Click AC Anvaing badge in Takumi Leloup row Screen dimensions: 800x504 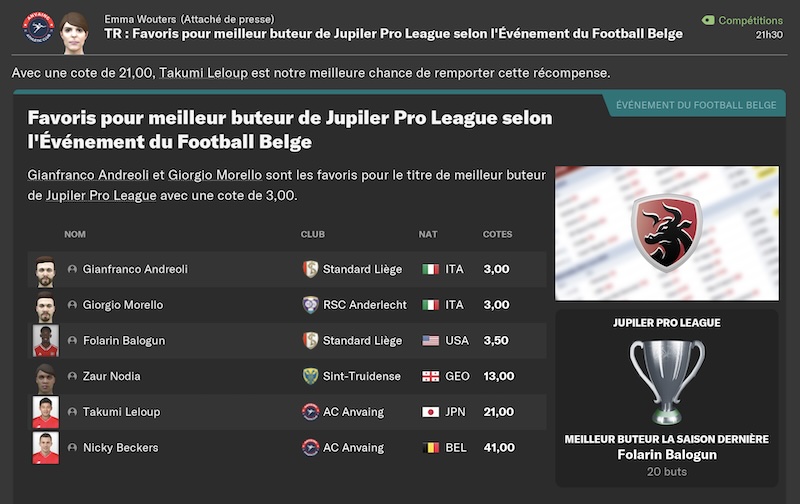(310, 412)
